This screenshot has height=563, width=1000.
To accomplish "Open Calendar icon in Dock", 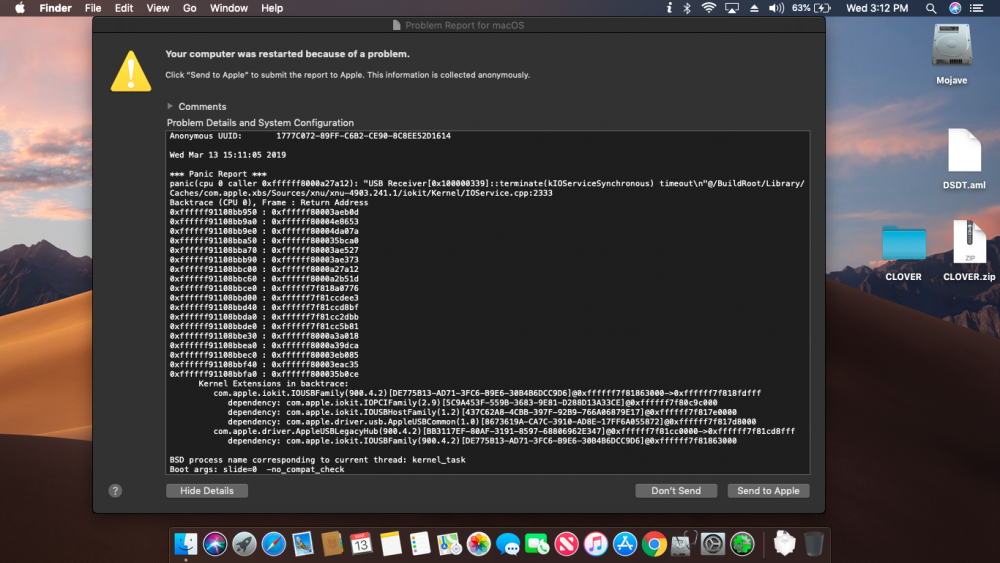I will pyautogui.click(x=361, y=544).
